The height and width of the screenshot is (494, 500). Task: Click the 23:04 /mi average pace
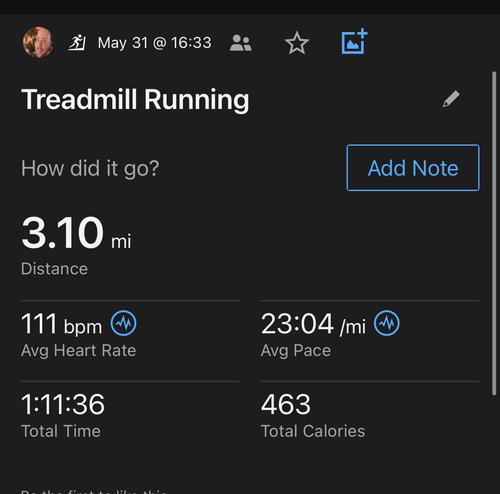(313, 324)
